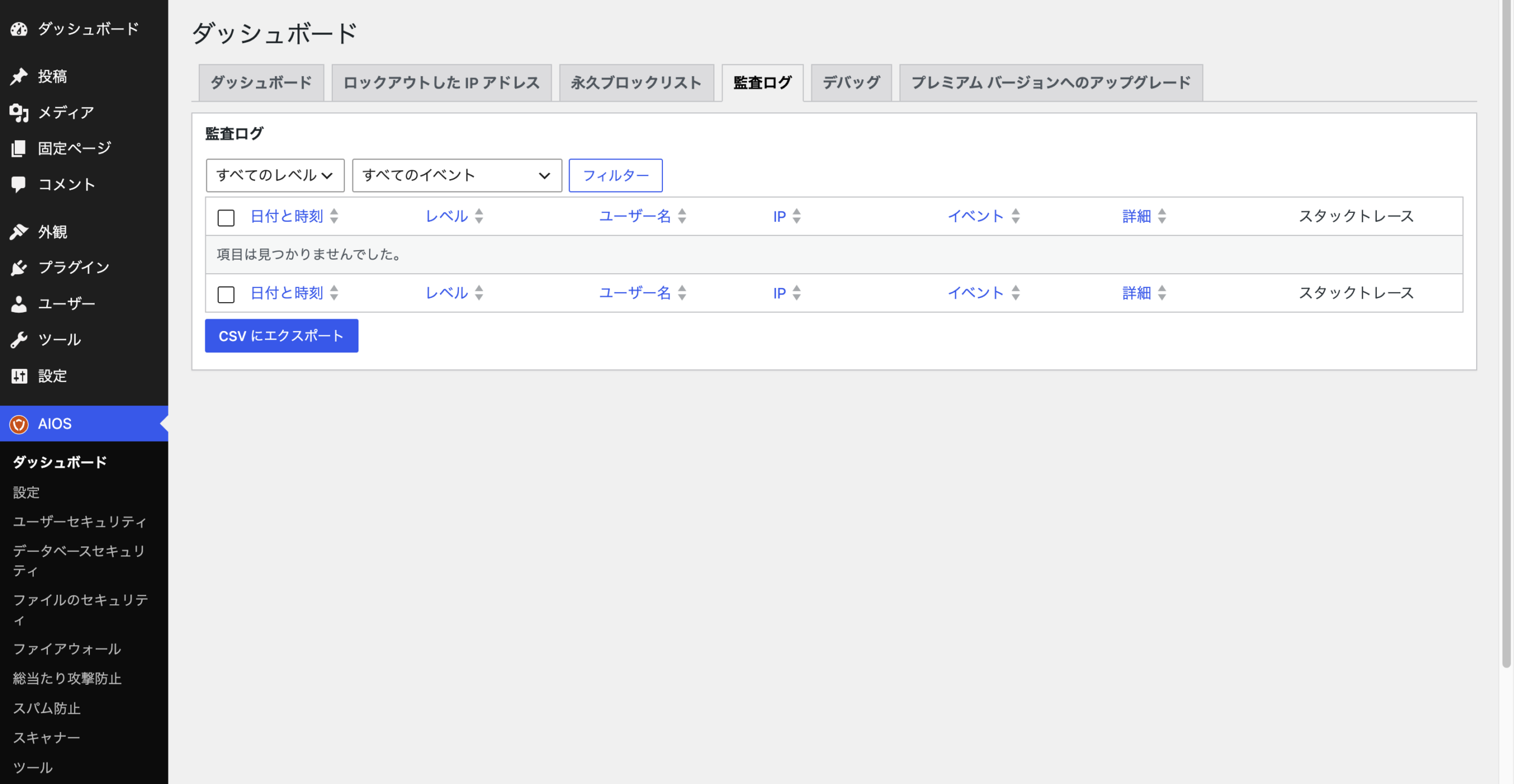Open AIOS submenu データベースセキュリティ
Screen dimensions: 1514x784
79,561
